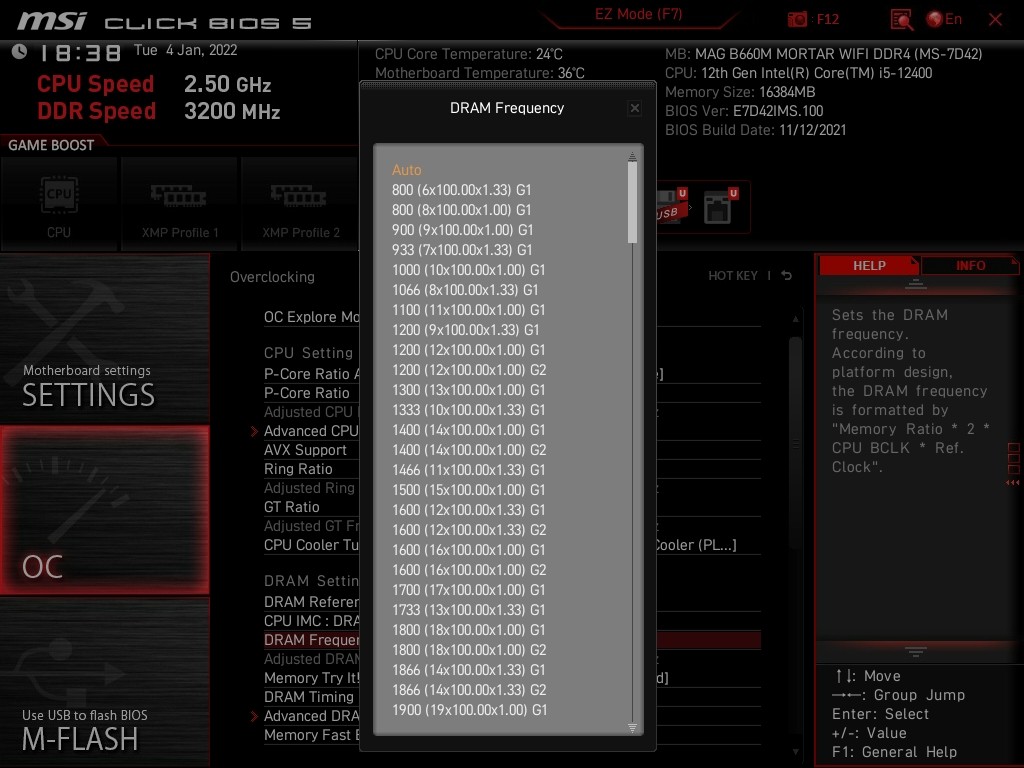
Task: Select the Memory Try It! setting
Action: pyautogui.click(x=312, y=678)
